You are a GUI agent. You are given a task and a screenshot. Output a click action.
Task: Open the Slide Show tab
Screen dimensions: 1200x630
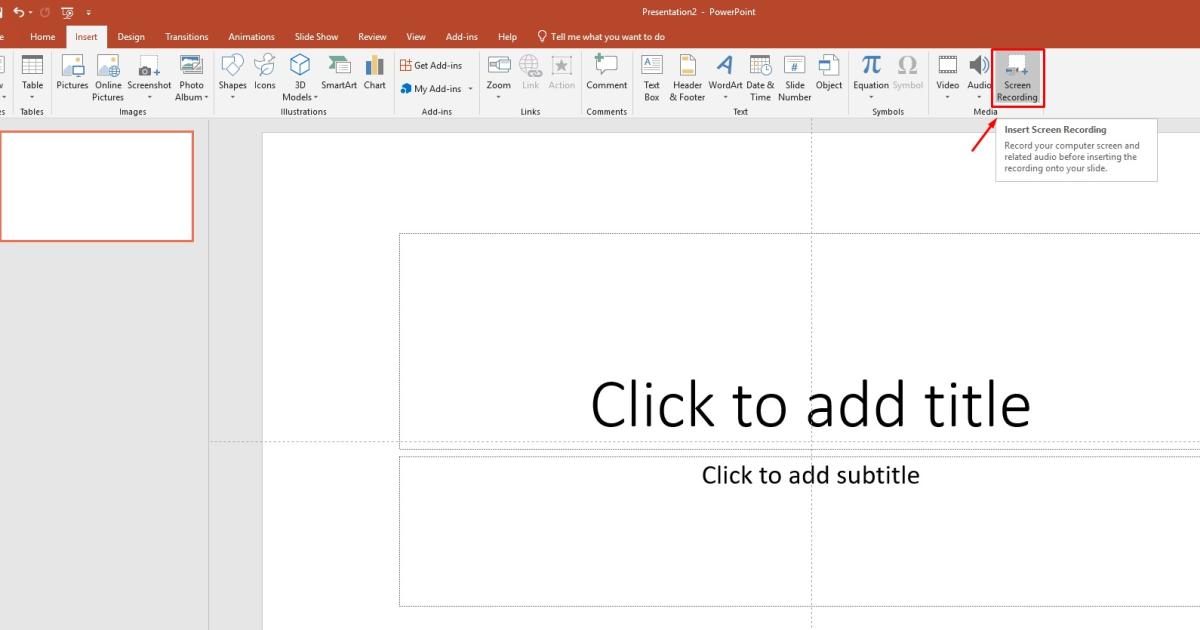click(316, 36)
